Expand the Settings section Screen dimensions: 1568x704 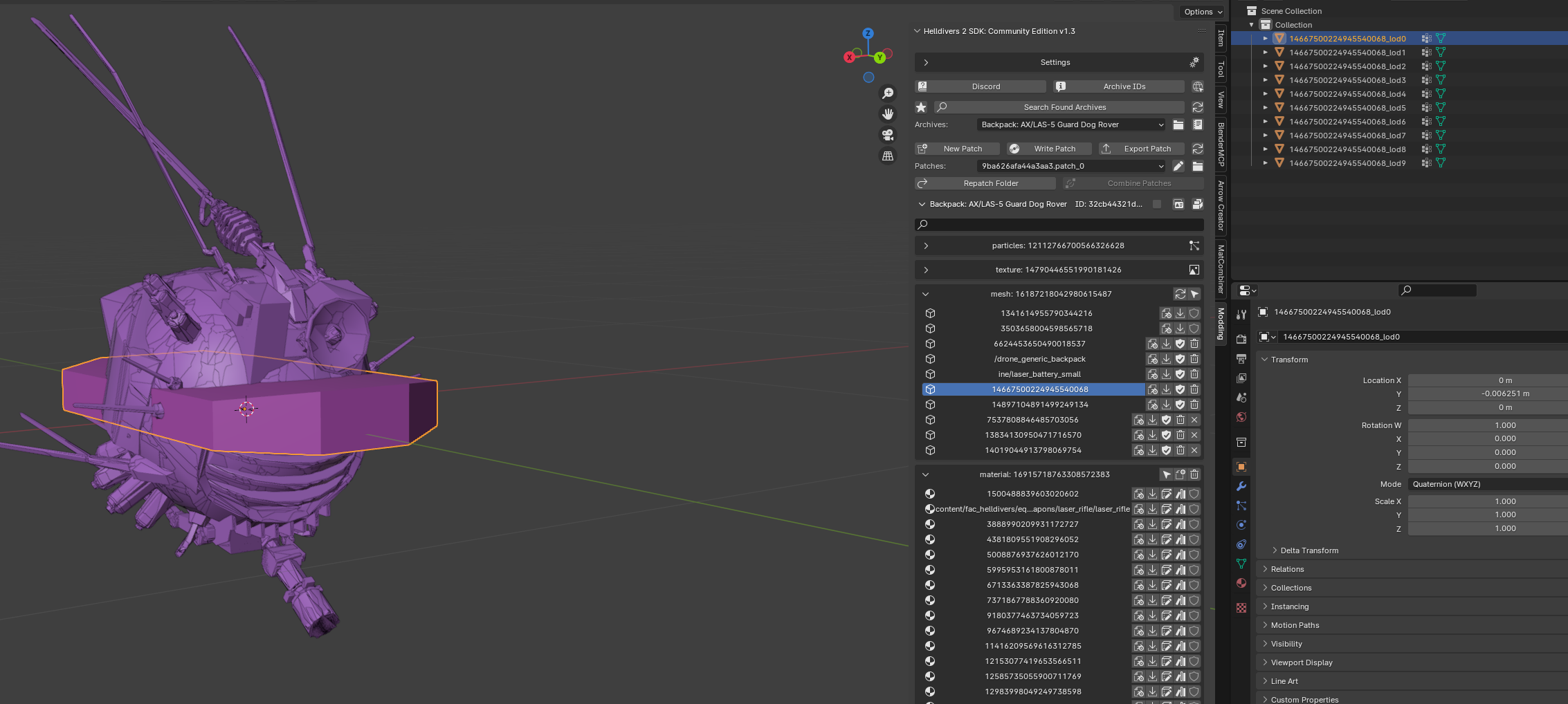pos(926,62)
